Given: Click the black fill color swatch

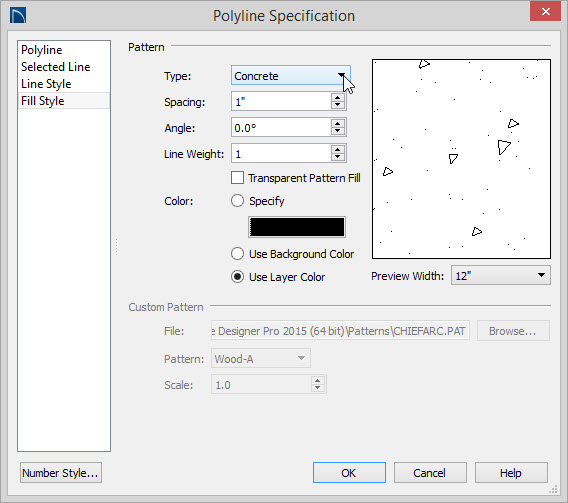Looking at the screenshot, I should tap(297, 227).
